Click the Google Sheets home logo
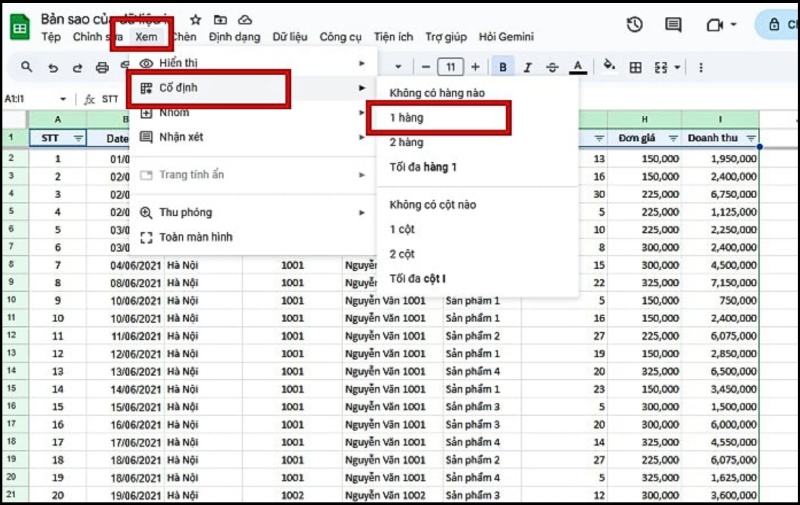 coord(19,28)
